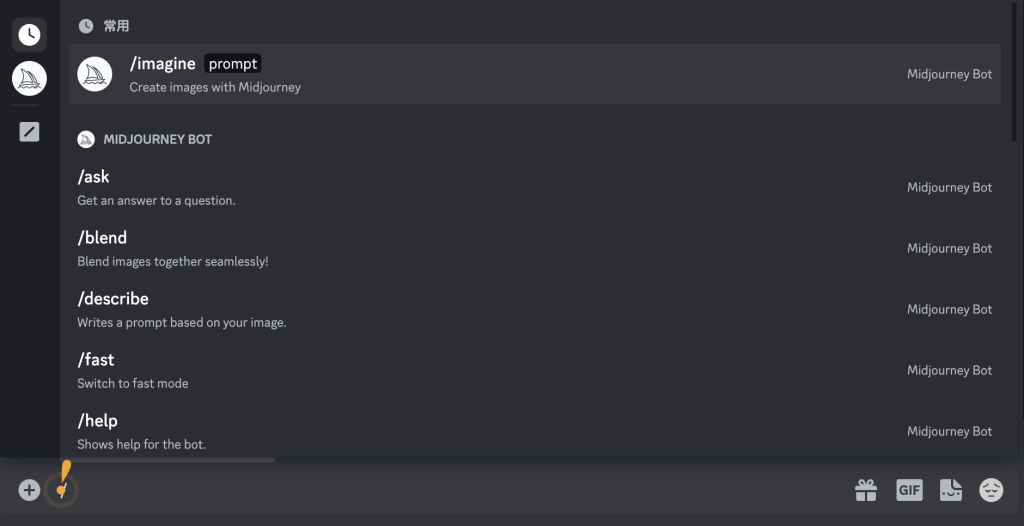Select the /ask command
This screenshot has height=526, width=1024.
(x=534, y=188)
